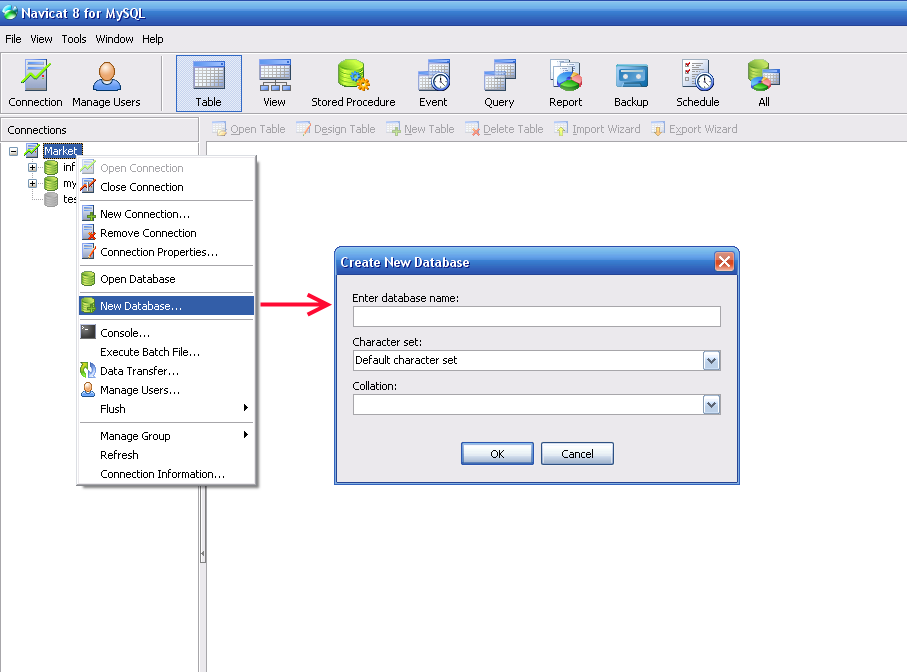
Task: Click the Design Table toolbar button
Action: [x=336, y=129]
